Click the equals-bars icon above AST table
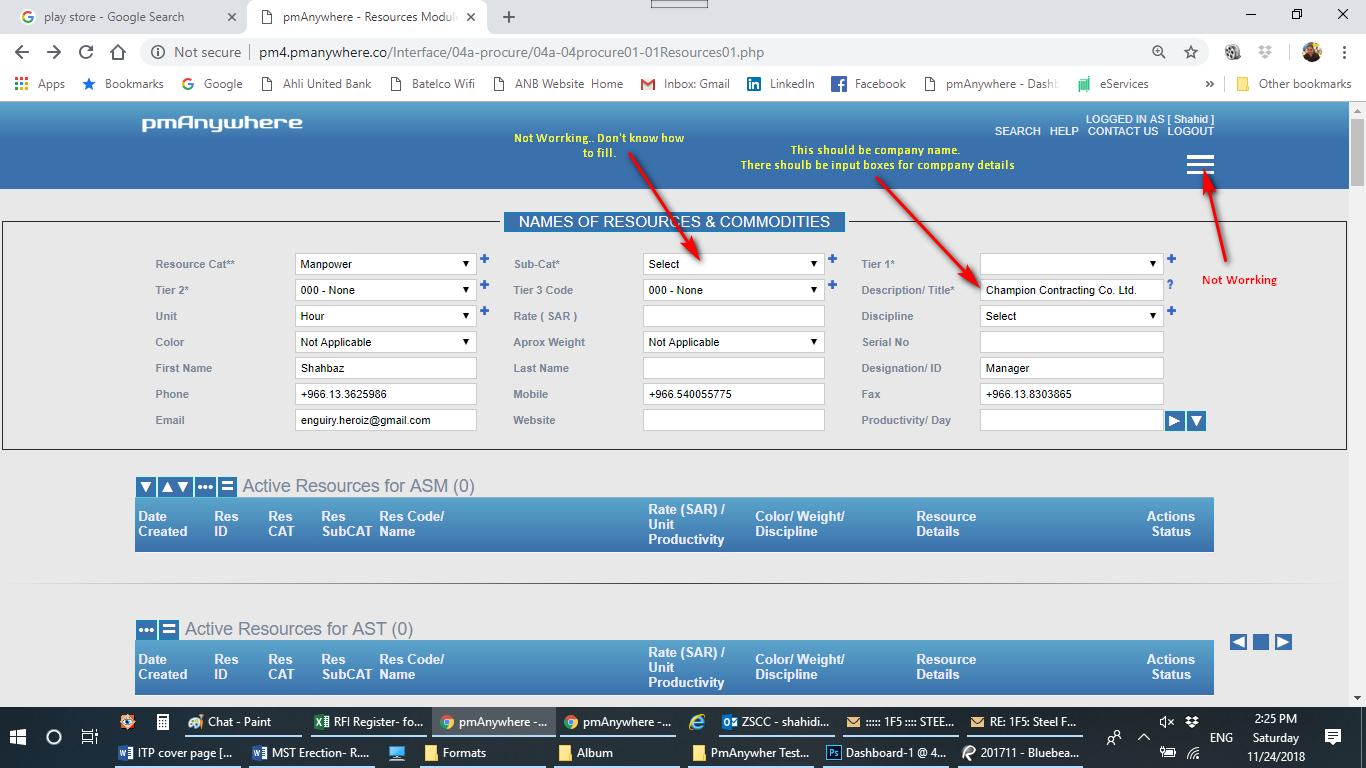This screenshot has width=1366, height=768. (169, 630)
